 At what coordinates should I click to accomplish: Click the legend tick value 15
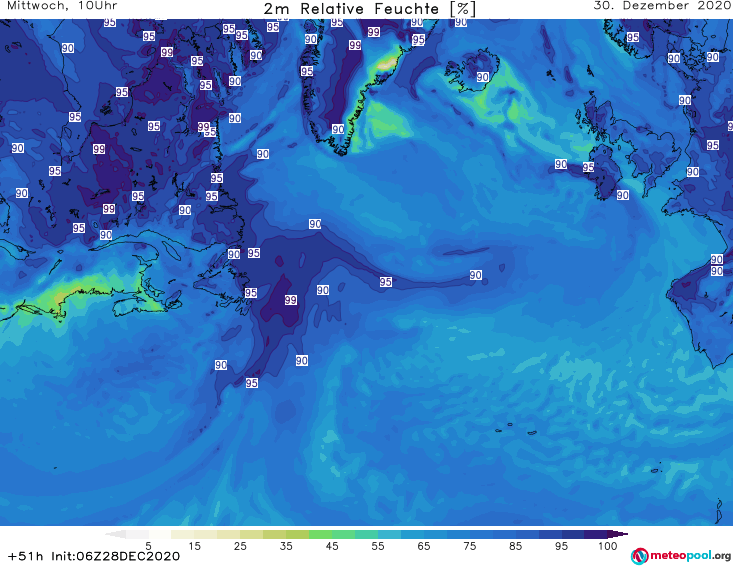tap(194, 546)
